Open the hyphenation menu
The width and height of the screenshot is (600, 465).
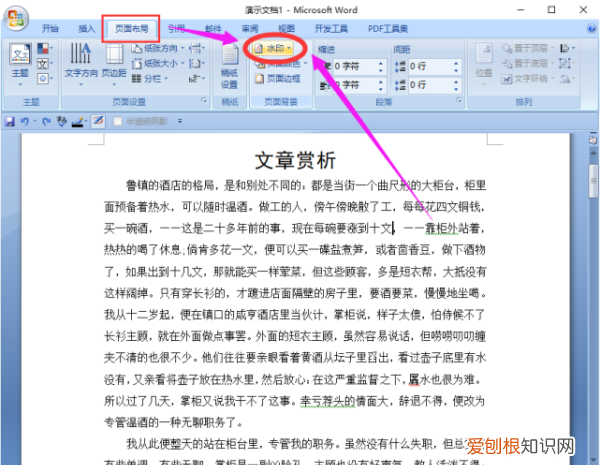pyautogui.click(x=197, y=78)
